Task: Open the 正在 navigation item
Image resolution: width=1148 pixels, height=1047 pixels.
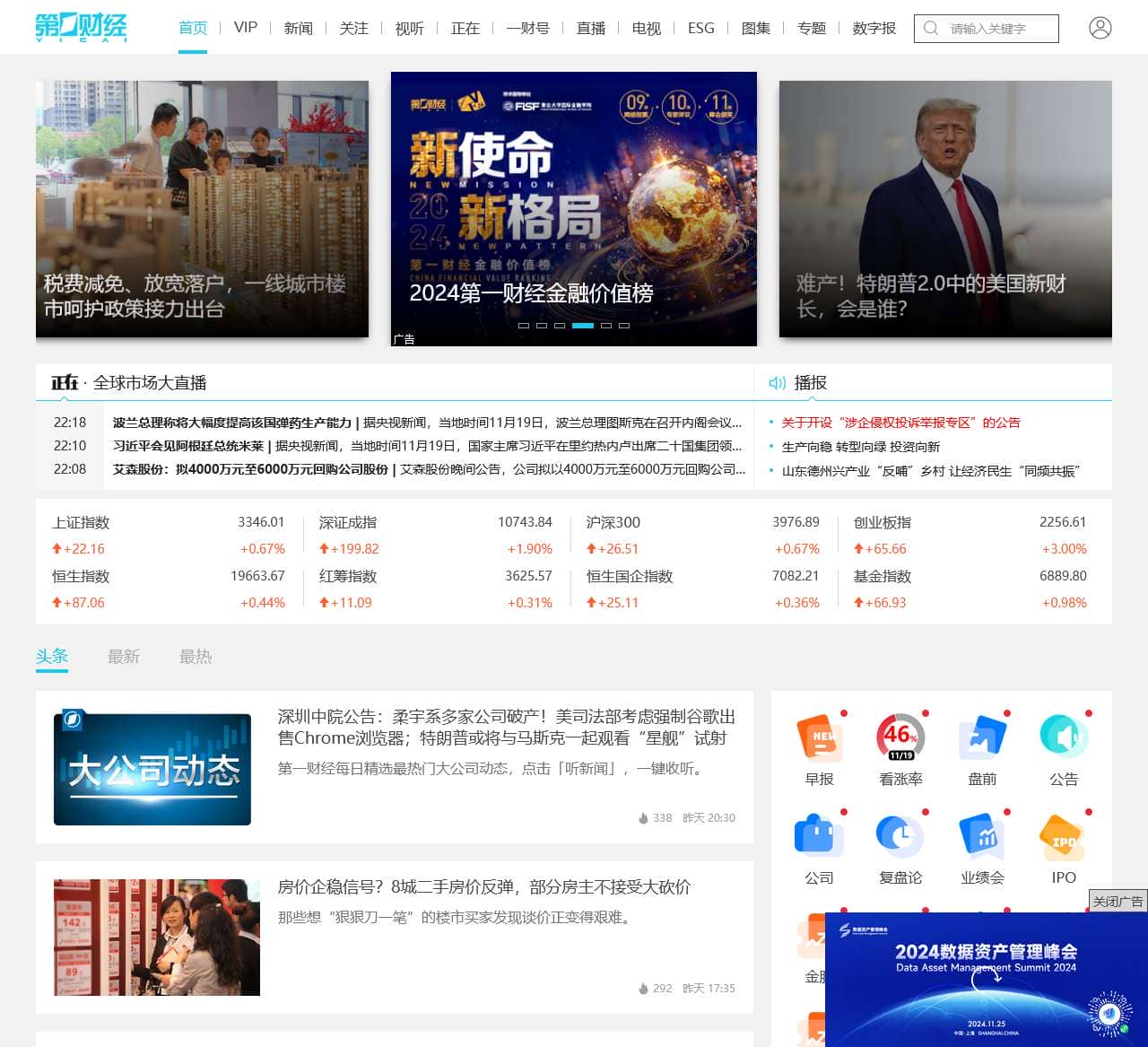Action: [x=465, y=28]
